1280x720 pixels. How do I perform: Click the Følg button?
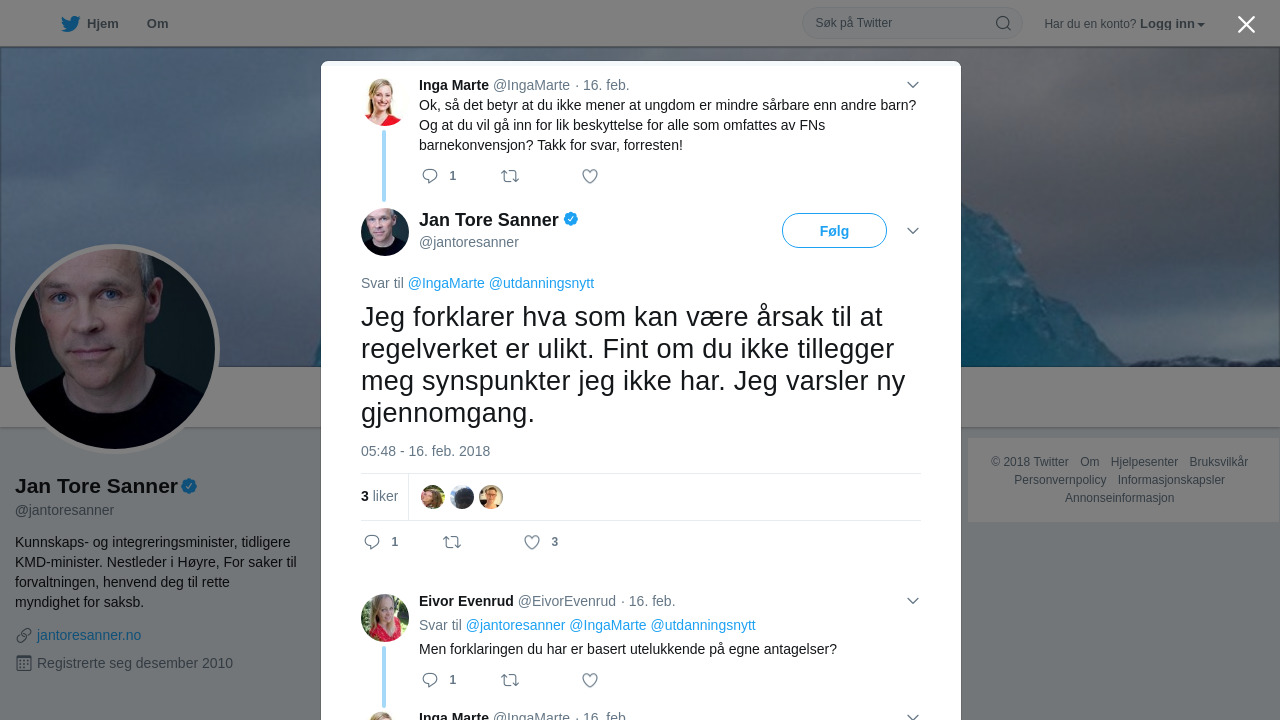pyautogui.click(x=834, y=231)
